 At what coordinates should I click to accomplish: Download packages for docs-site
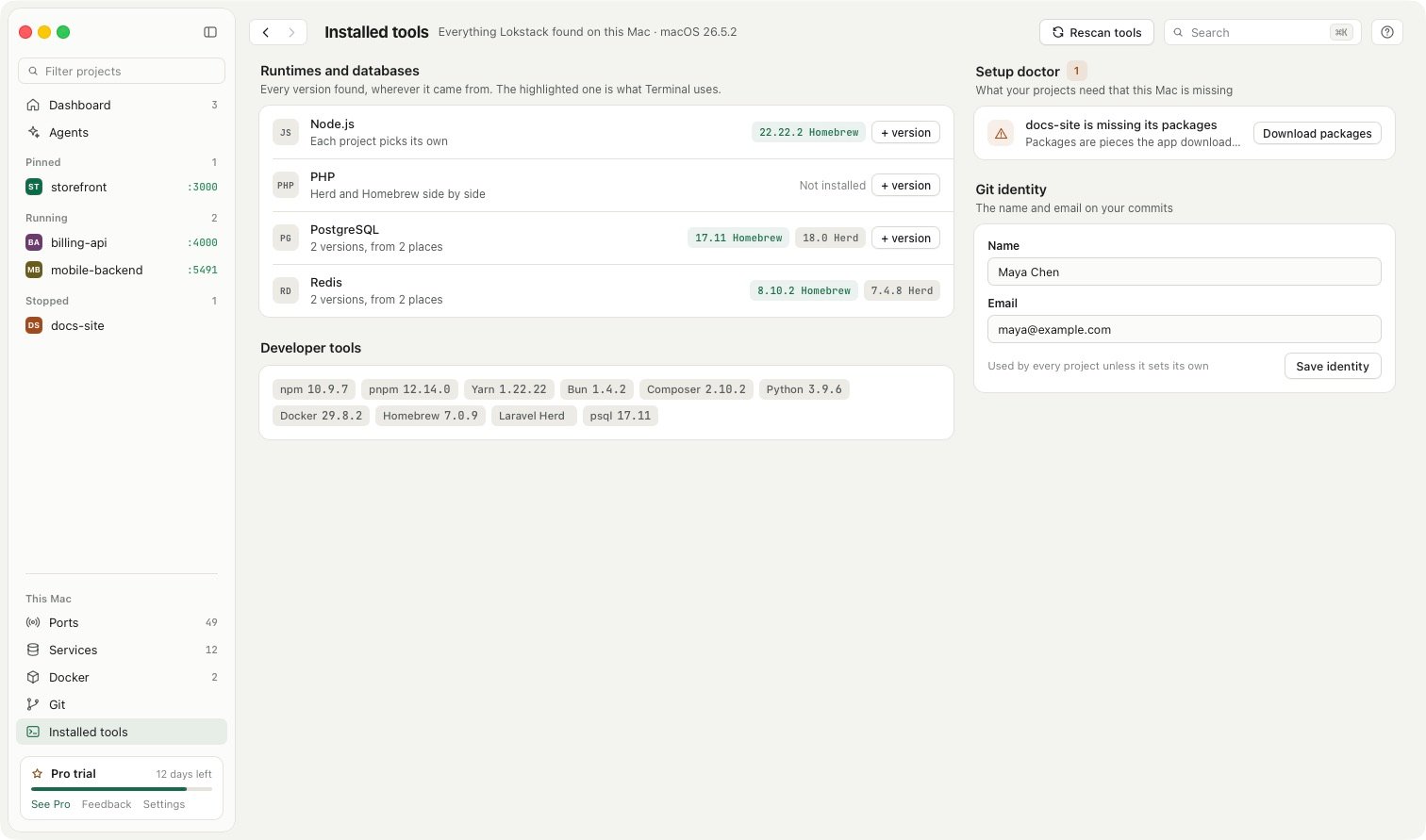point(1317,133)
